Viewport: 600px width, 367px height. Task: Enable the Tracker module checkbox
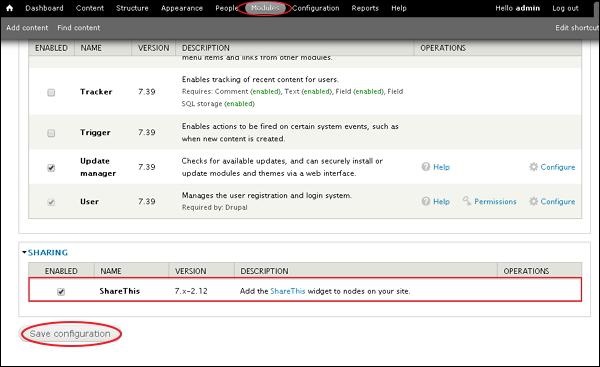[x=51, y=92]
